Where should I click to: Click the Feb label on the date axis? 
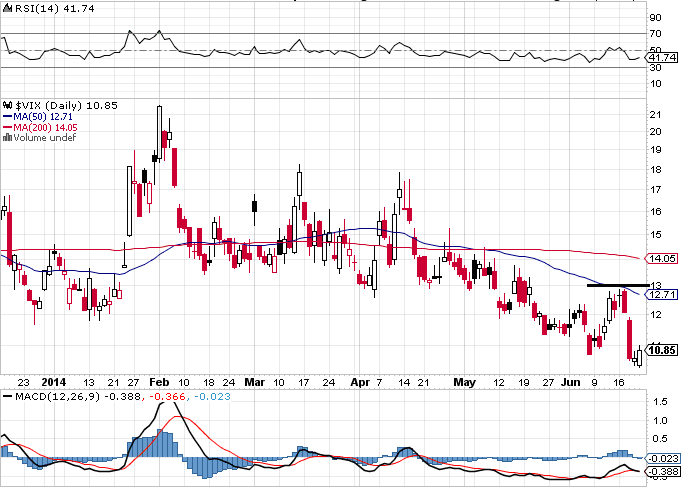(x=160, y=382)
